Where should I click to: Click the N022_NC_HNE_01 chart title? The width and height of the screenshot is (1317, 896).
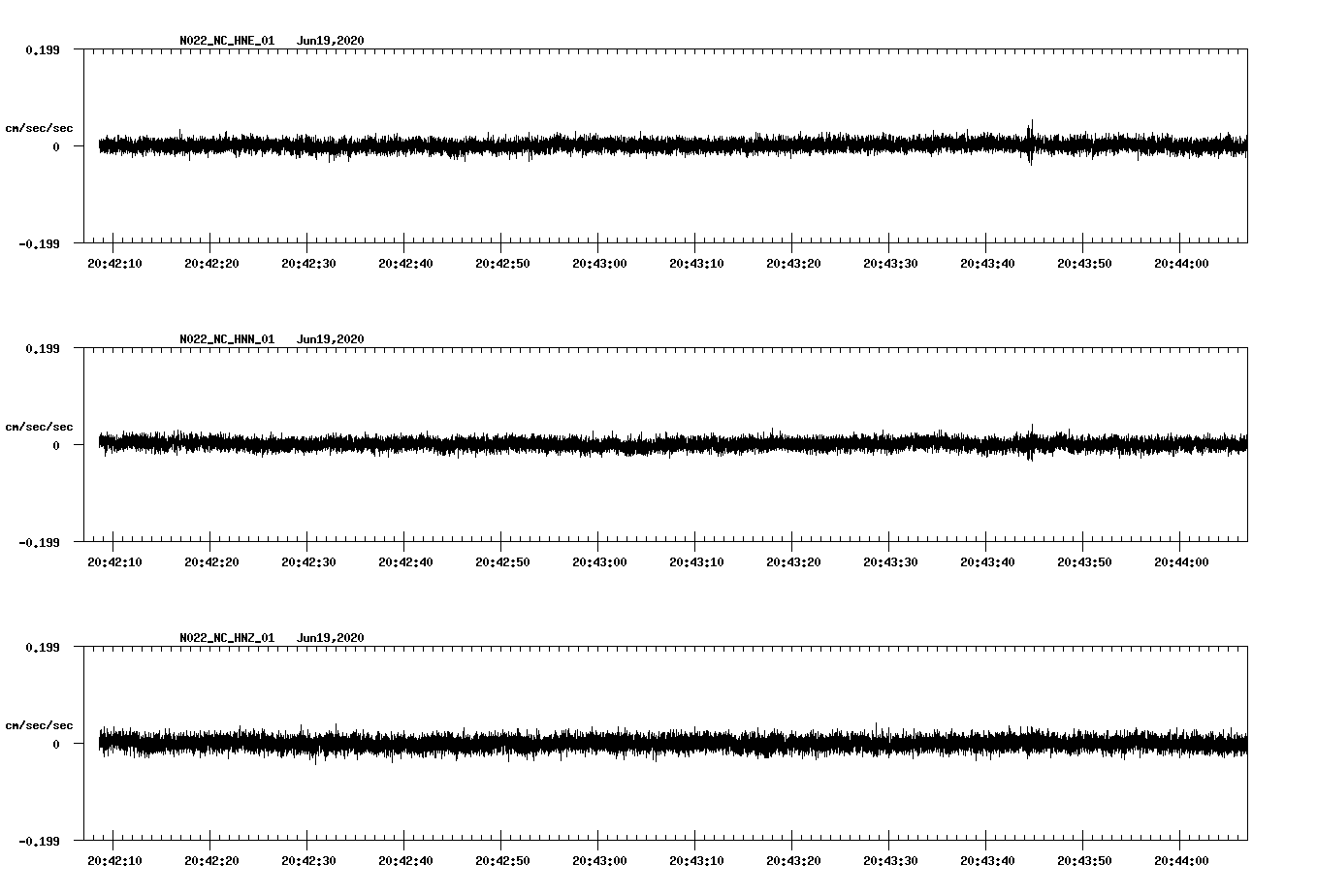(x=227, y=41)
